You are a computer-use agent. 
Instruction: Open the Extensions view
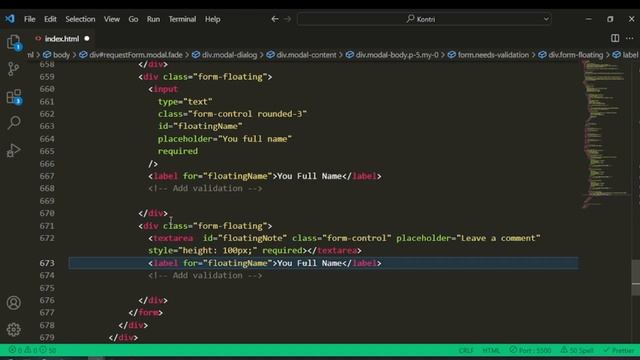[14, 97]
